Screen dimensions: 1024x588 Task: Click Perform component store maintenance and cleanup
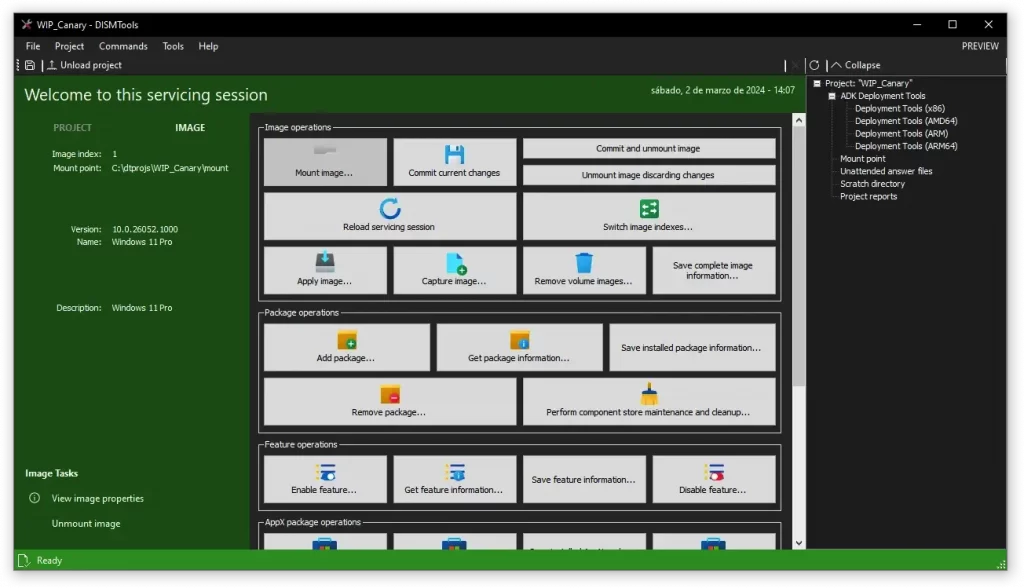649,401
